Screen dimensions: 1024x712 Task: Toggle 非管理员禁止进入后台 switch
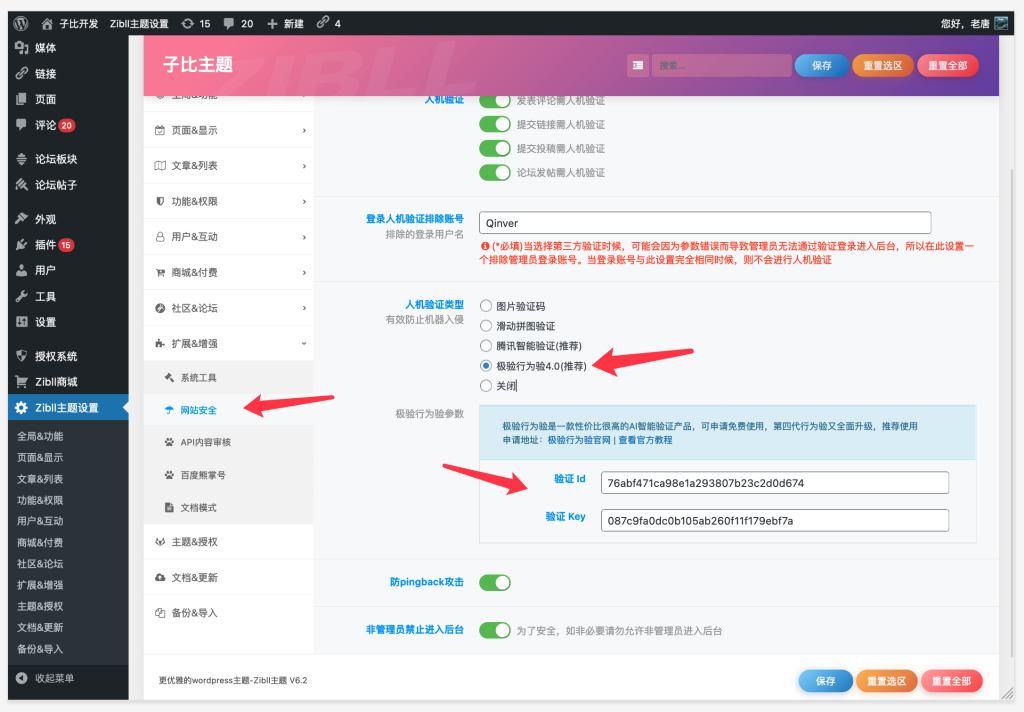click(494, 630)
